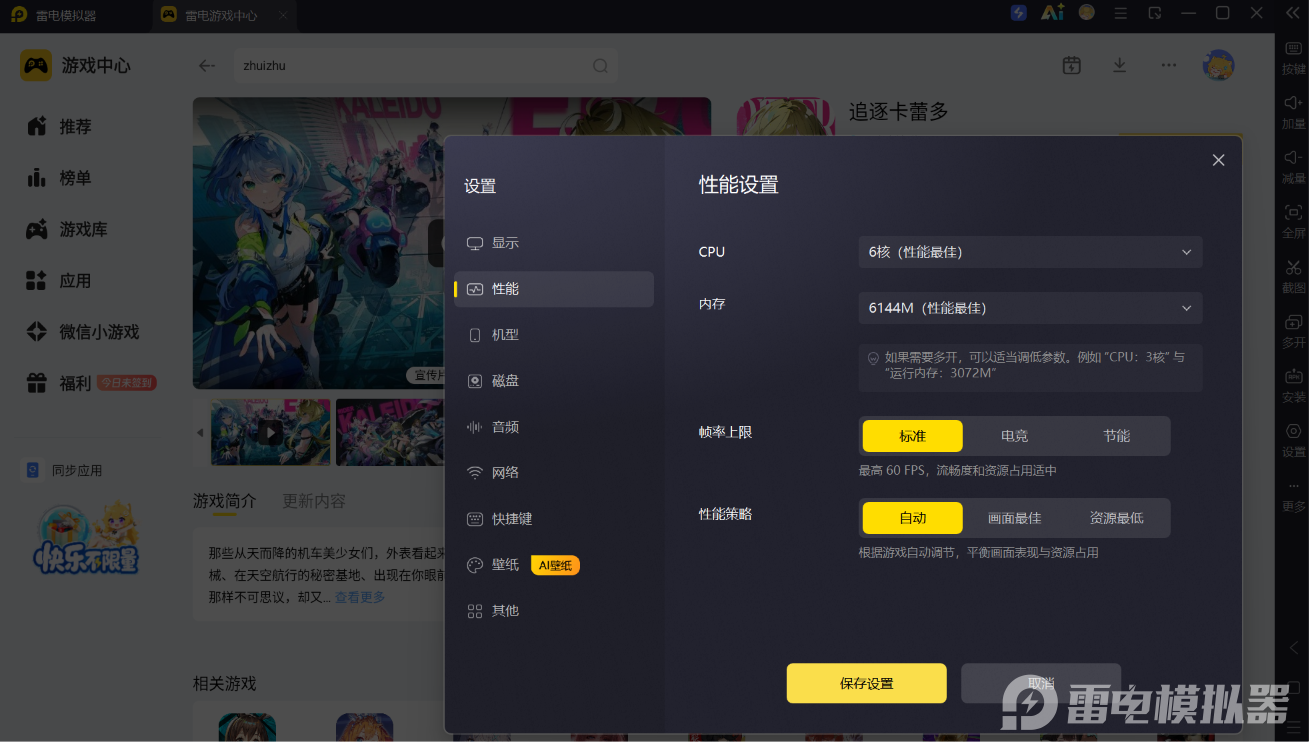
Task: Open 福利 benefits in the sidebar
Action: pyautogui.click(x=60, y=383)
